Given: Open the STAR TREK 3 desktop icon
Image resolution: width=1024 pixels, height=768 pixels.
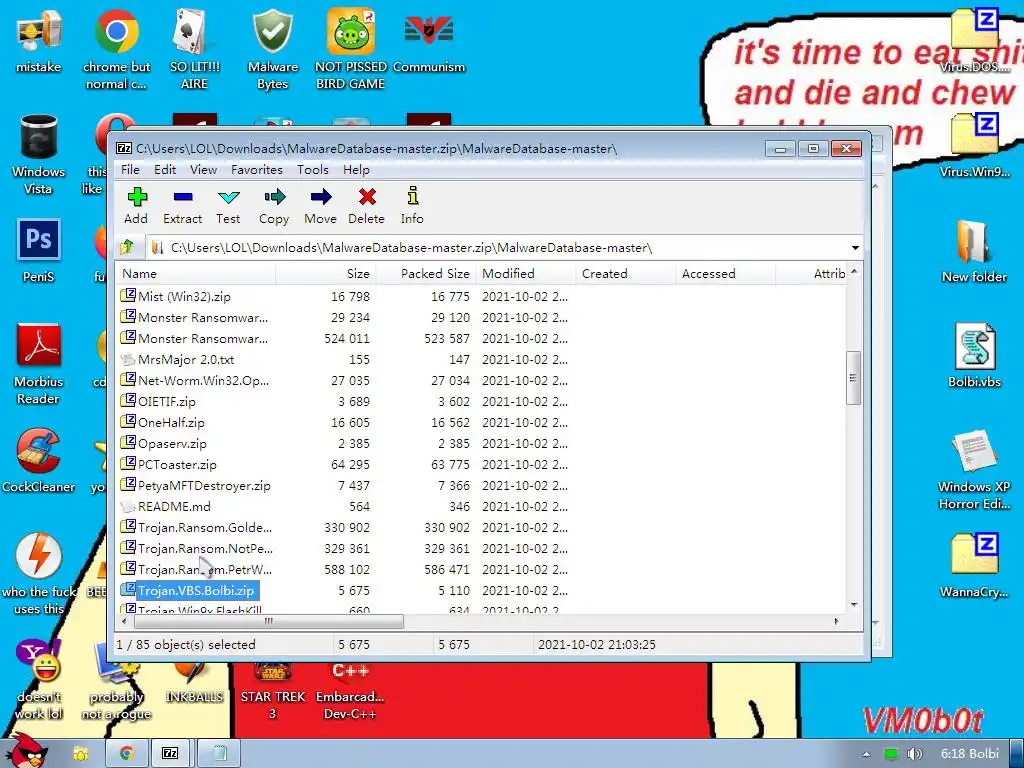Looking at the screenshot, I should tap(273, 692).
